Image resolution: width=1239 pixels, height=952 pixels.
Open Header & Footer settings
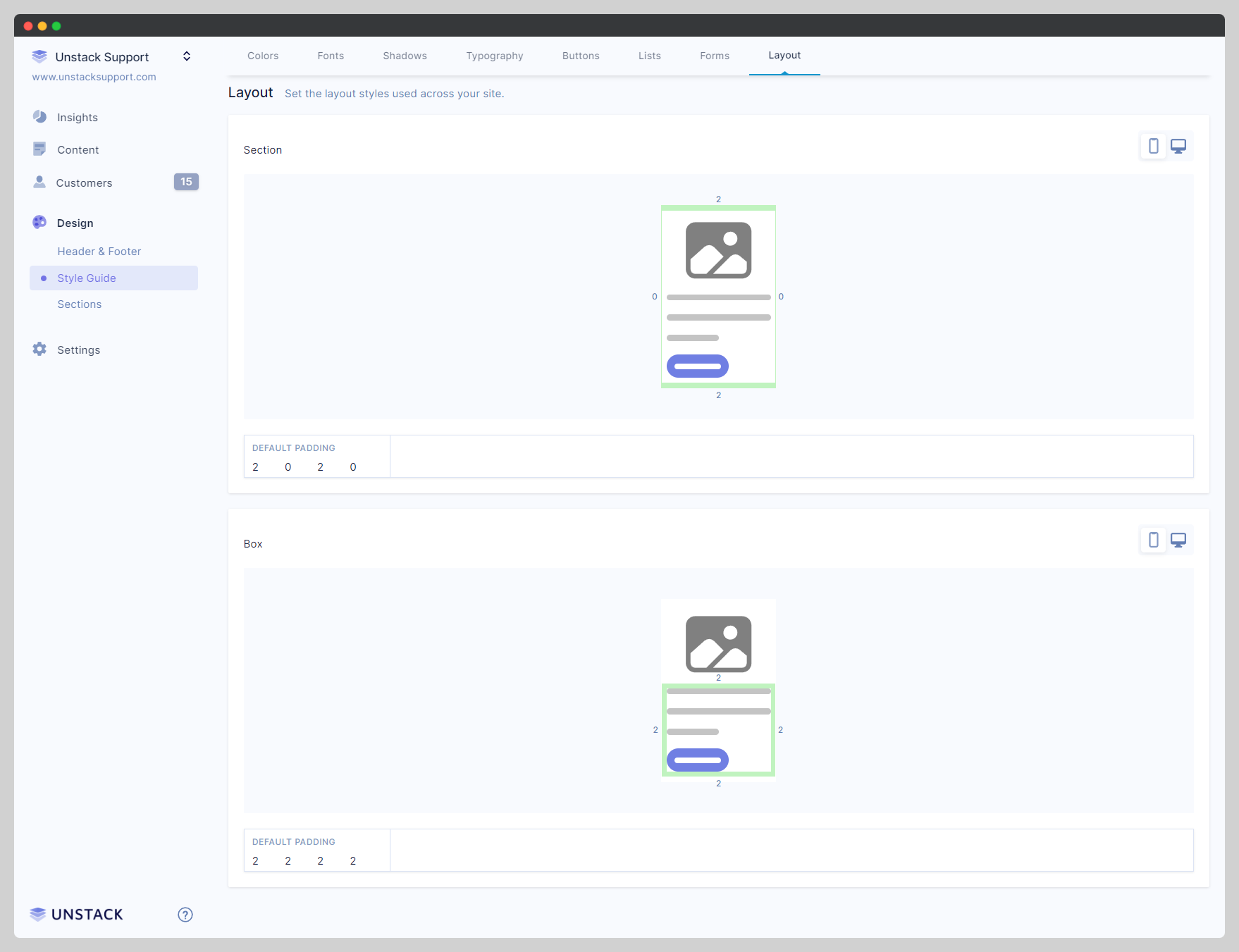99,251
